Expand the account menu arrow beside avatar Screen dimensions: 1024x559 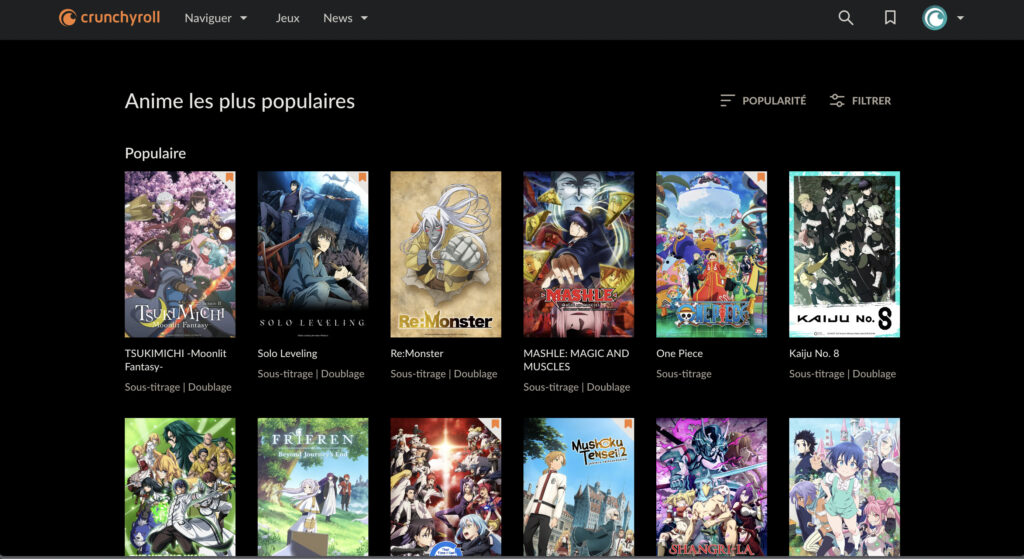960,18
